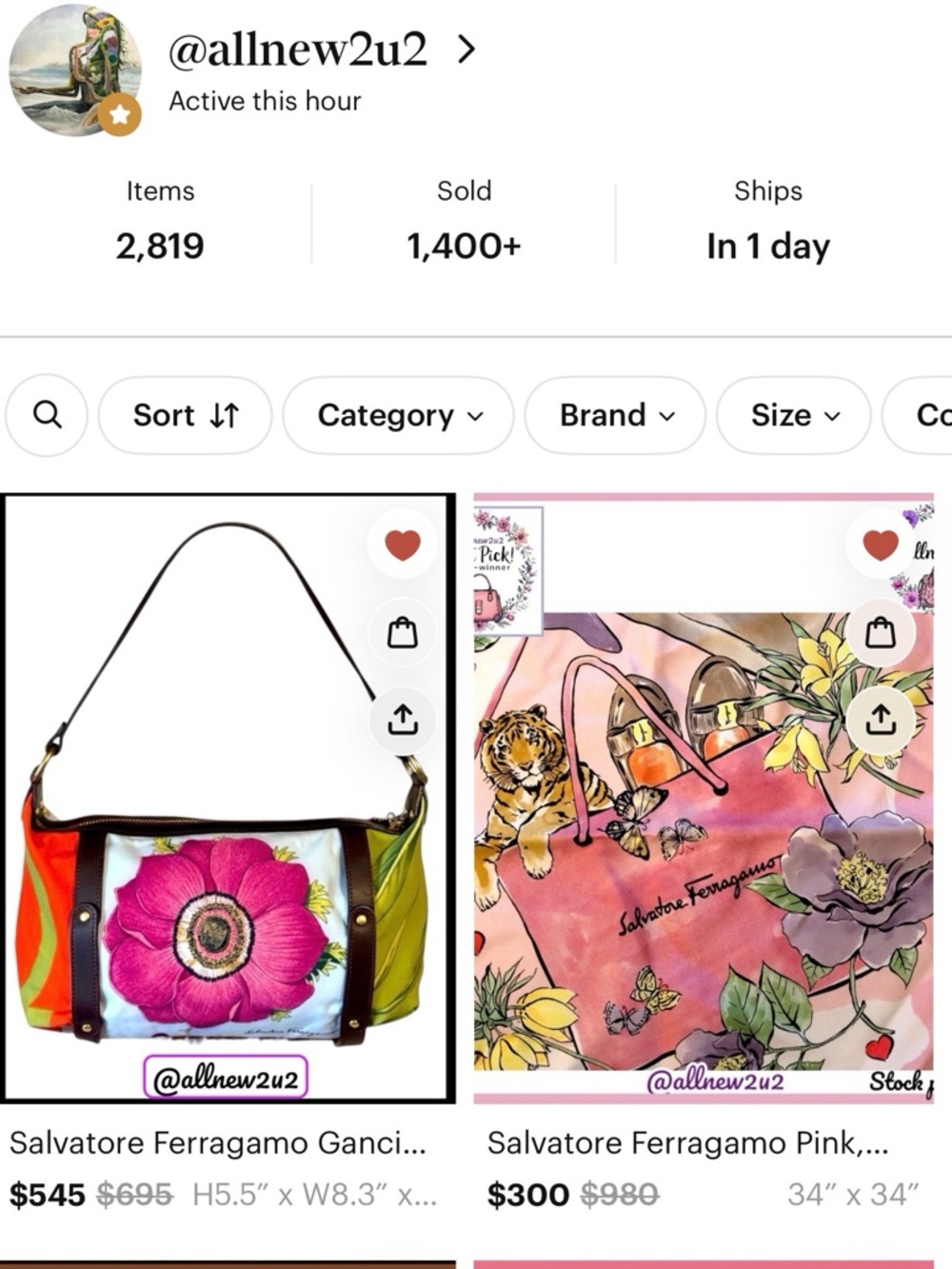Open the pink Ferragamo scarf thumbnail
This screenshot has width=952, height=1269.
pyautogui.click(x=704, y=798)
